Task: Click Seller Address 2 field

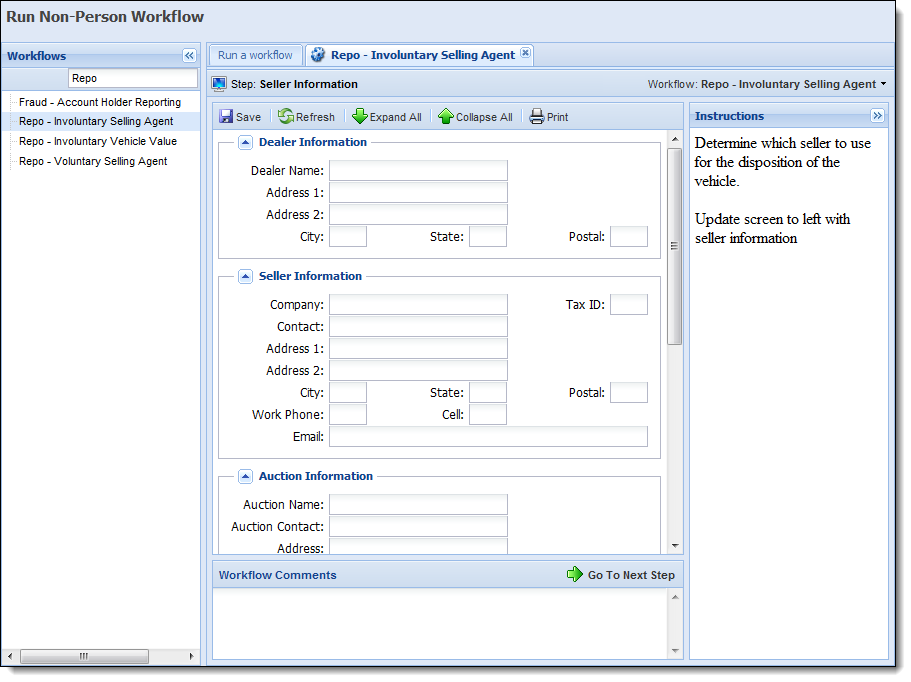Action: coord(418,371)
